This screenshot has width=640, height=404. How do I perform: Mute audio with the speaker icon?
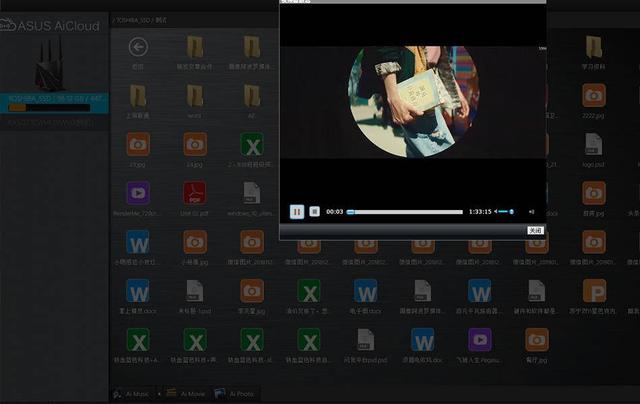click(531, 212)
